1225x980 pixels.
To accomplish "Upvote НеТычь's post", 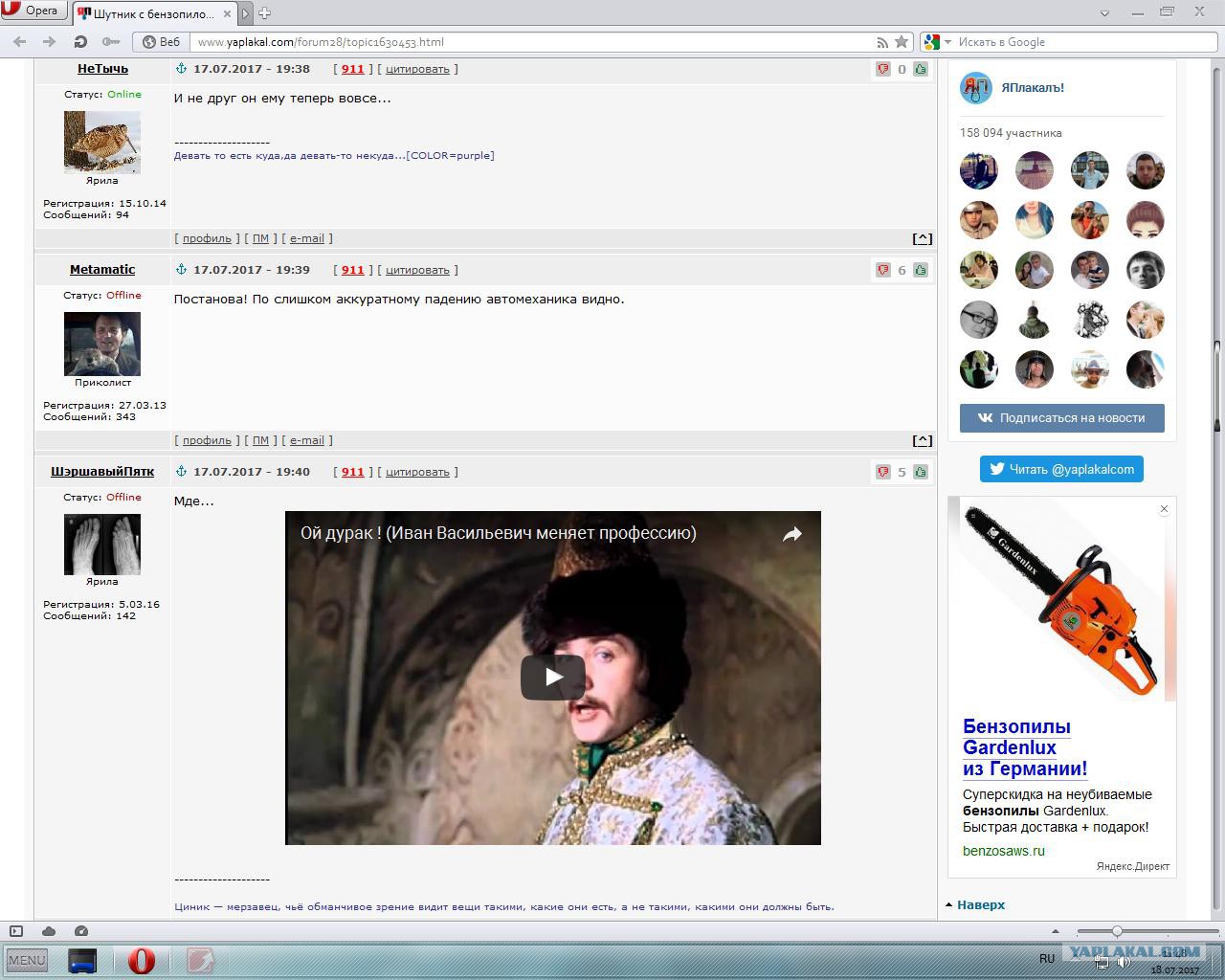I will coord(921,69).
